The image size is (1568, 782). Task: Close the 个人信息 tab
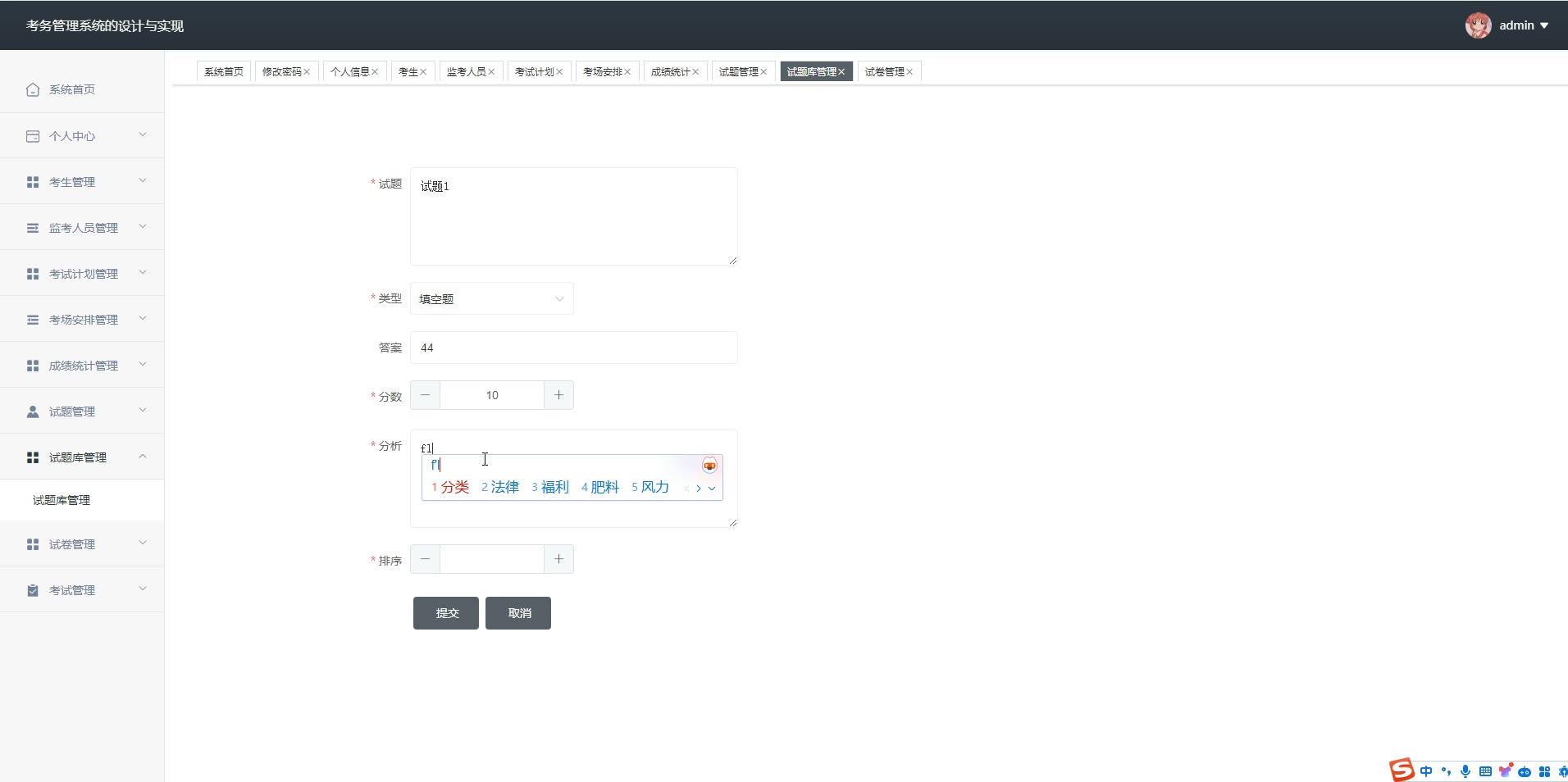(375, 72)
